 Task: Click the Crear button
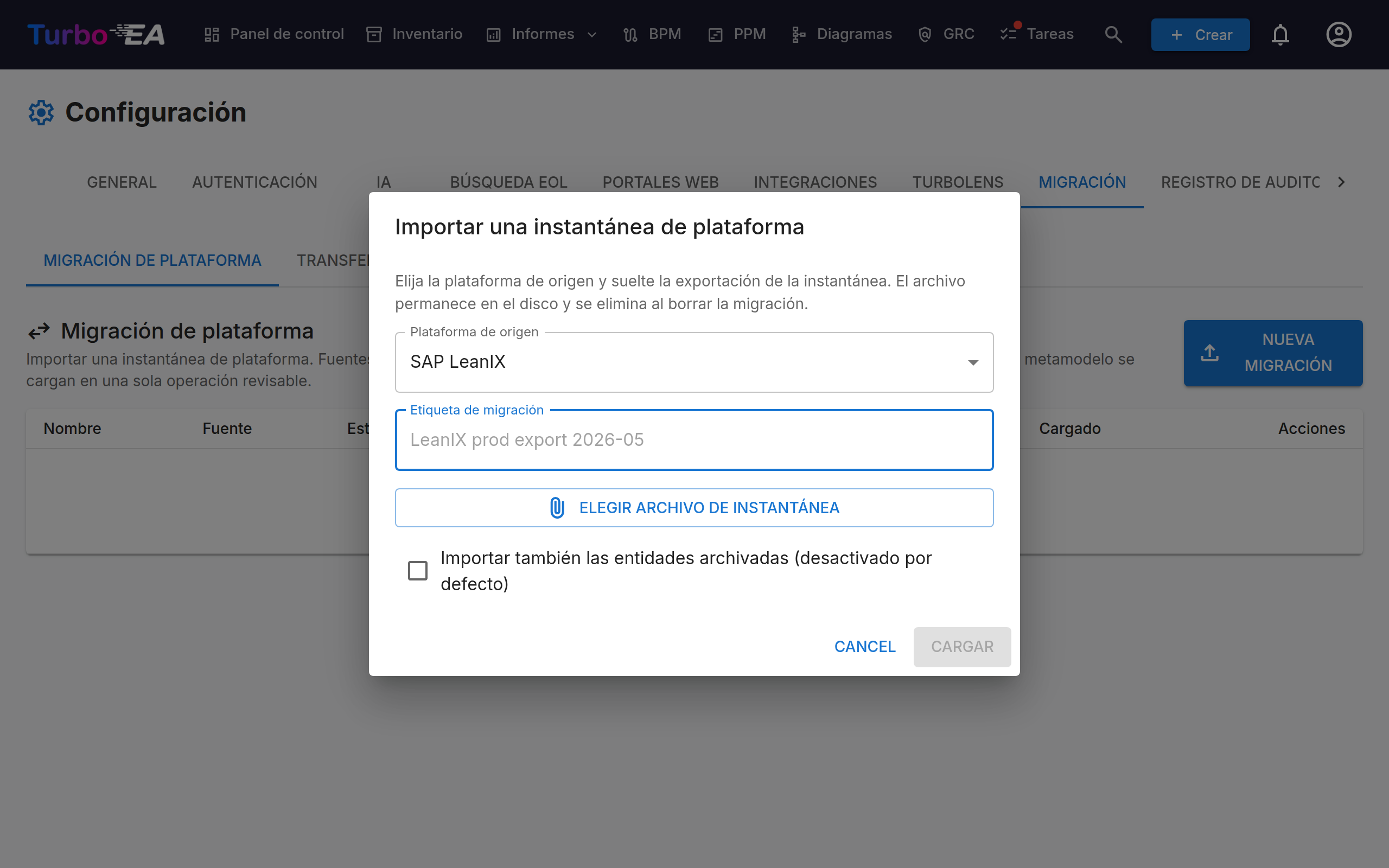pos(1200,35)
